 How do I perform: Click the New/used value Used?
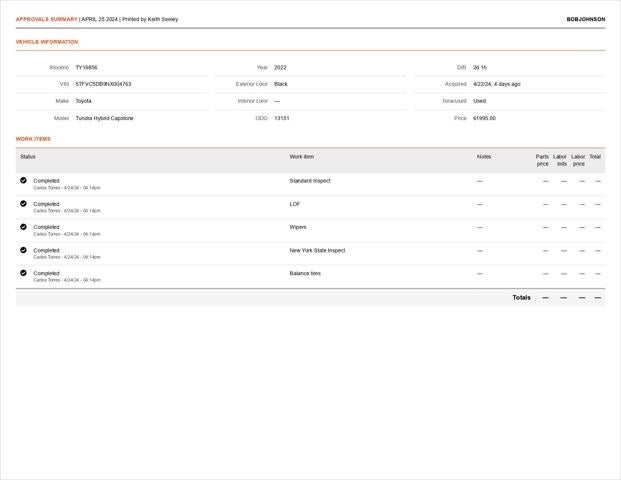480,101
